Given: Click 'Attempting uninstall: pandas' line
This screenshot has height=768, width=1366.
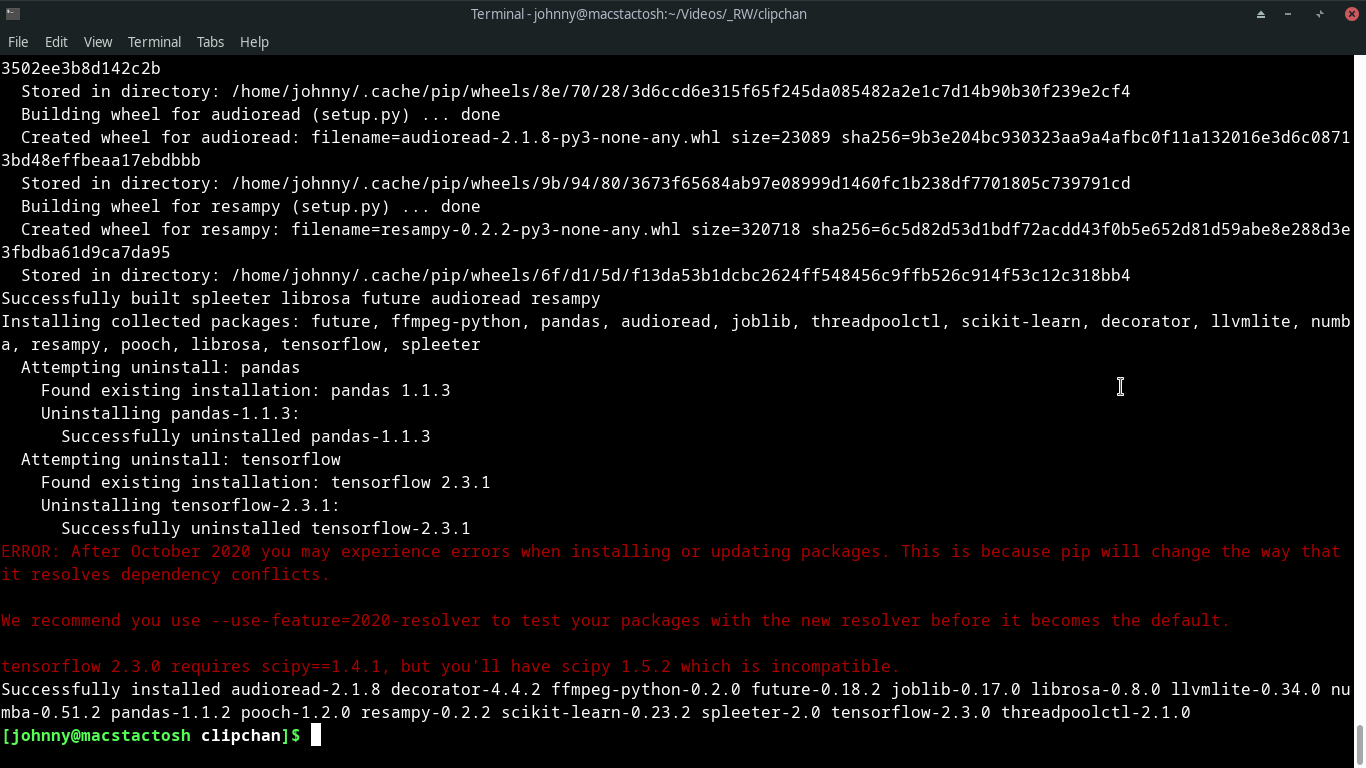Looking at the screenshot, I should [161, 367].
